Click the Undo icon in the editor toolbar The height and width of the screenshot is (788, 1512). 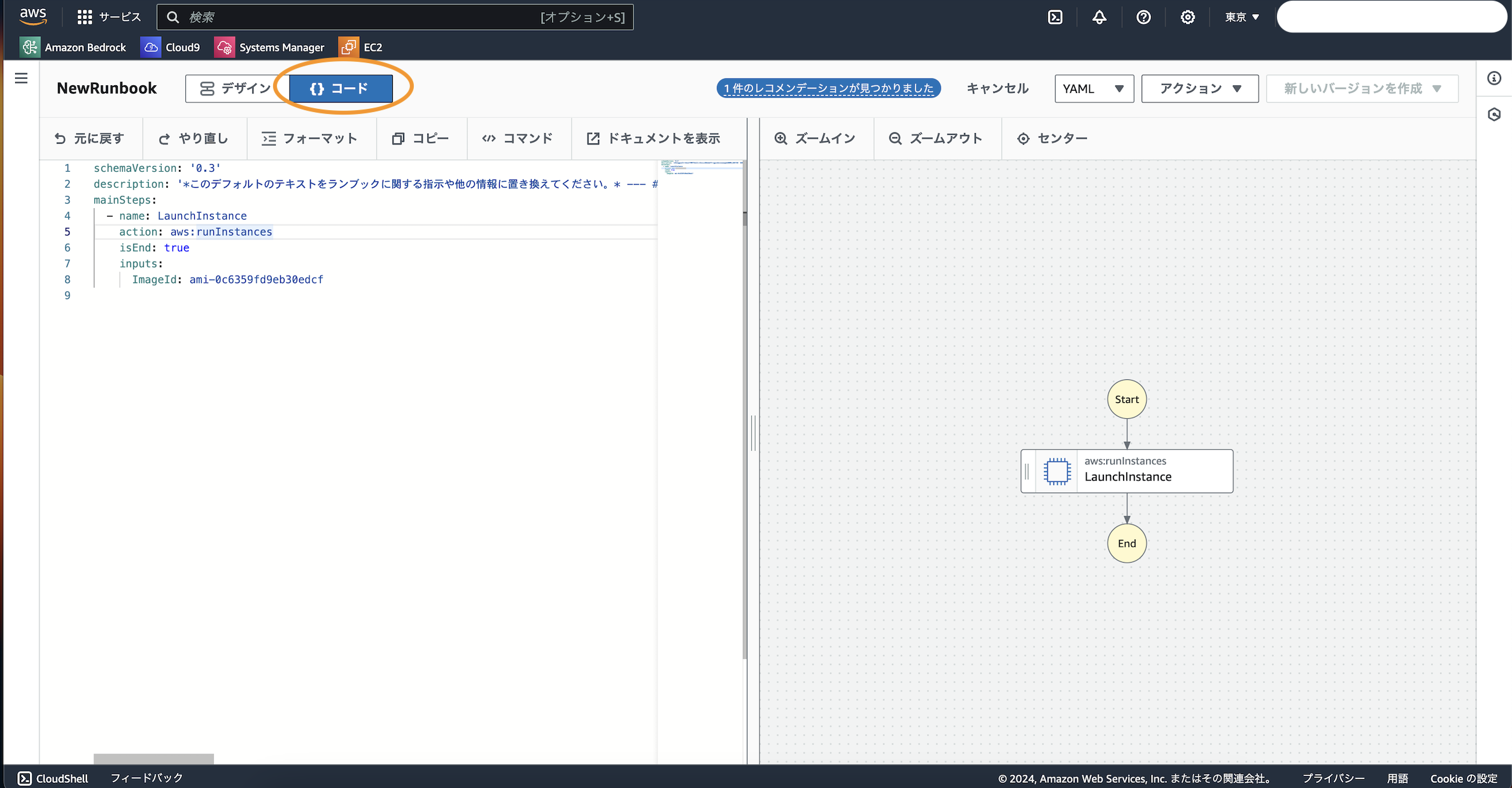coord(59,138)
